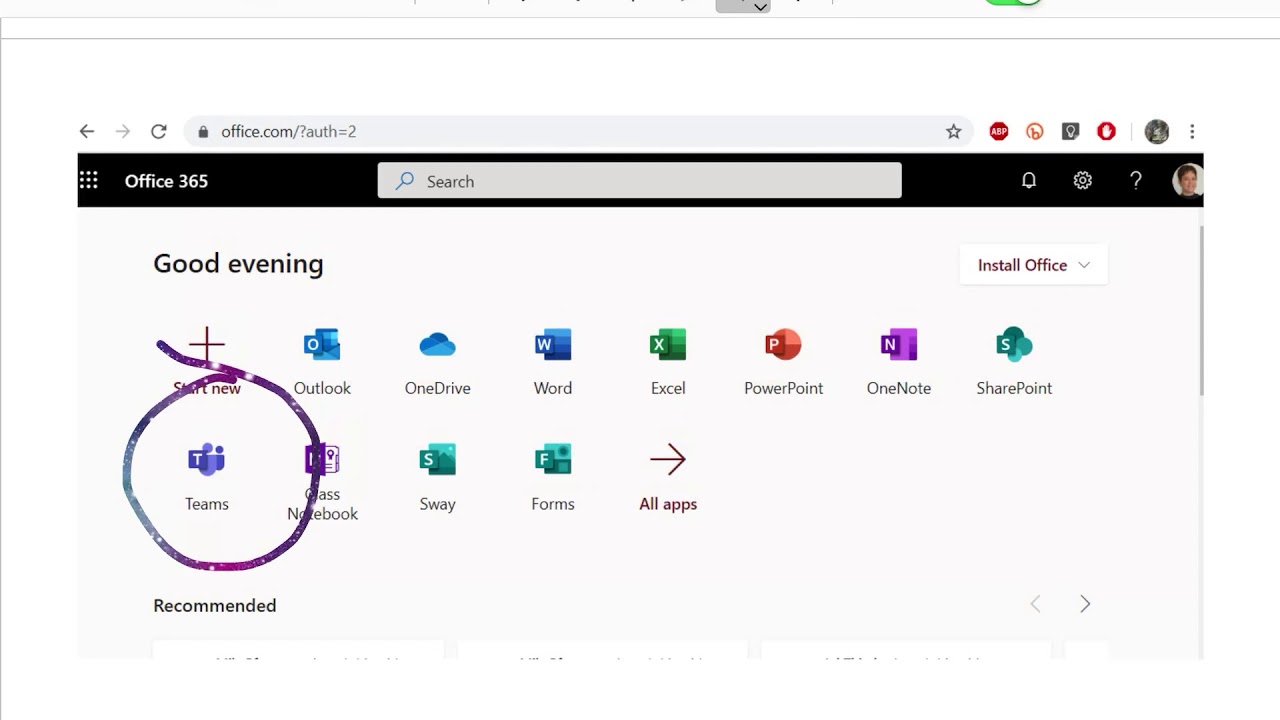1280x720 pixels.
Task: Reload the office.com page
Action: (158, 131)
